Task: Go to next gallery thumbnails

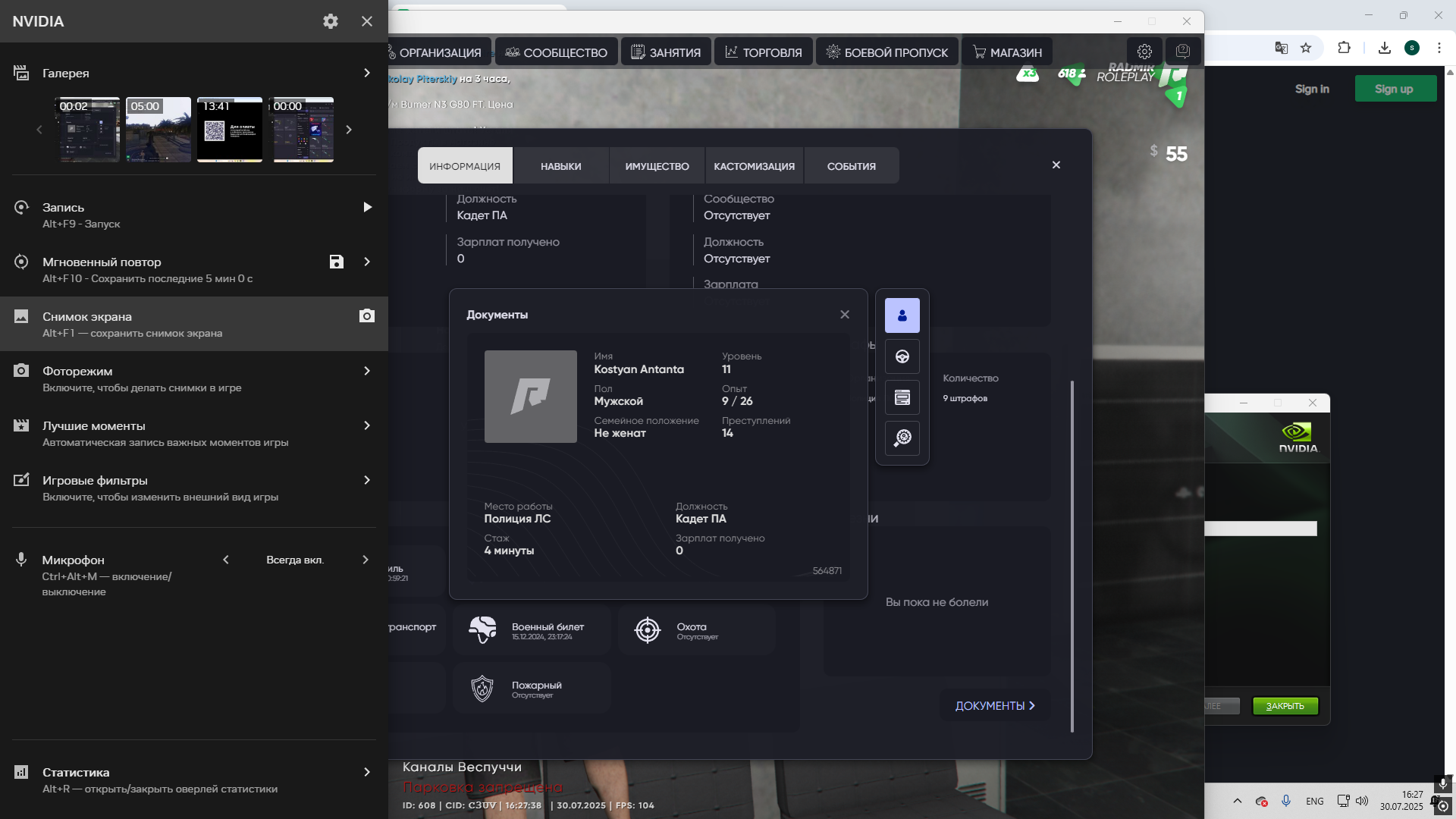Action: [349, 130]
